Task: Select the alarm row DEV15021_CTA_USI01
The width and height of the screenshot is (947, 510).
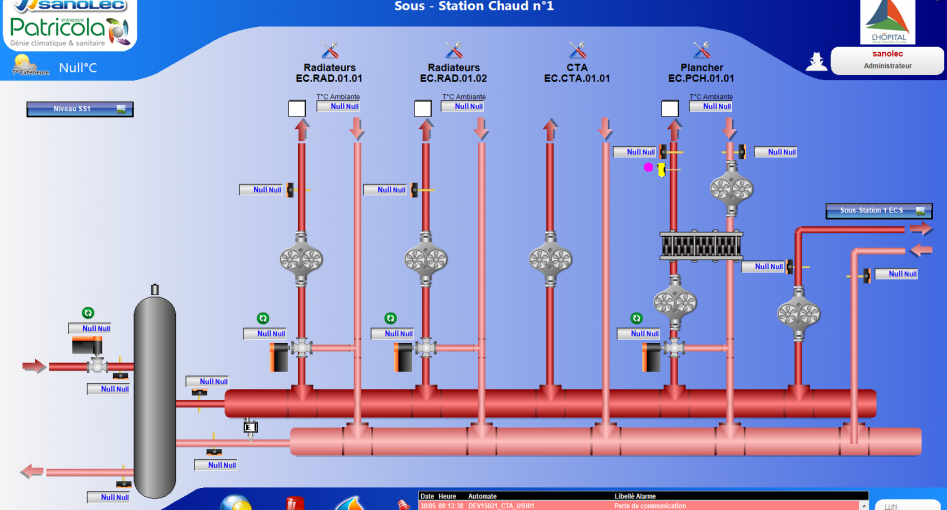Action: click(642, 505)
